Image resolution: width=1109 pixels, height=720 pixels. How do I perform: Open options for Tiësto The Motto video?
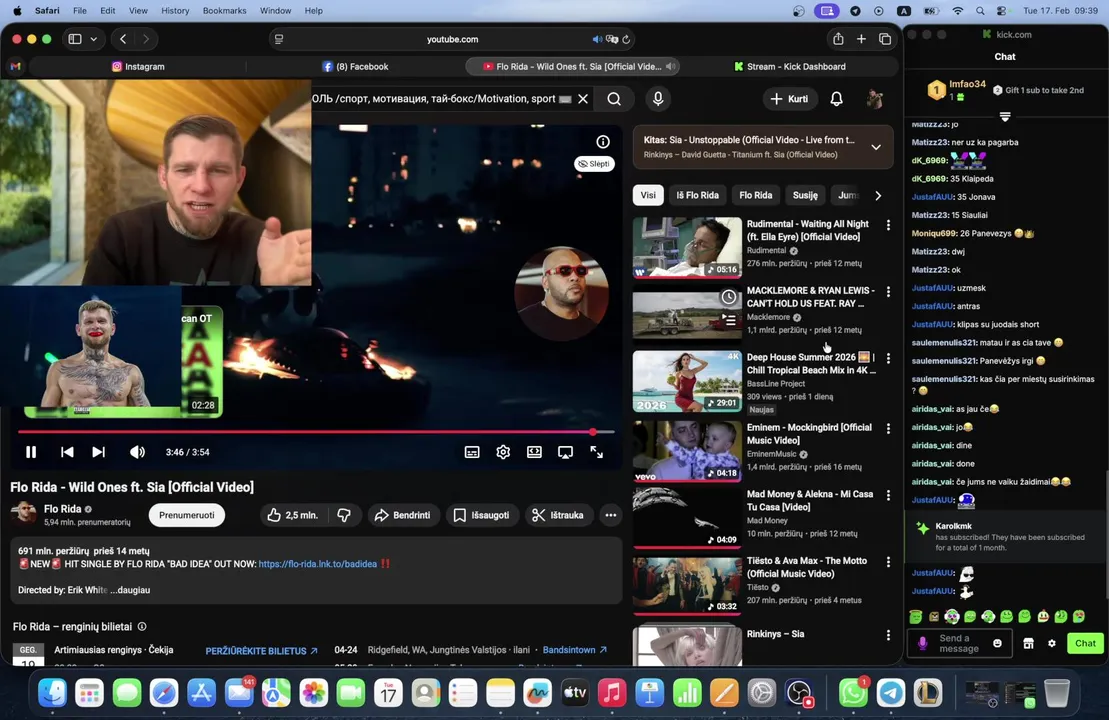[x=888, y=562]
